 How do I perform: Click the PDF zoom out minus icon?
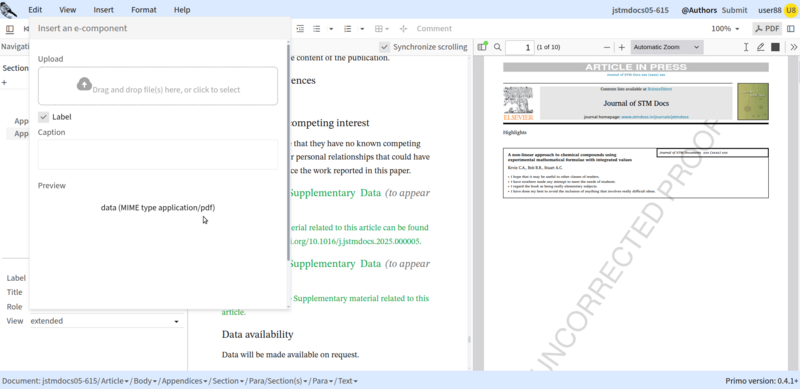coord(607,47)
